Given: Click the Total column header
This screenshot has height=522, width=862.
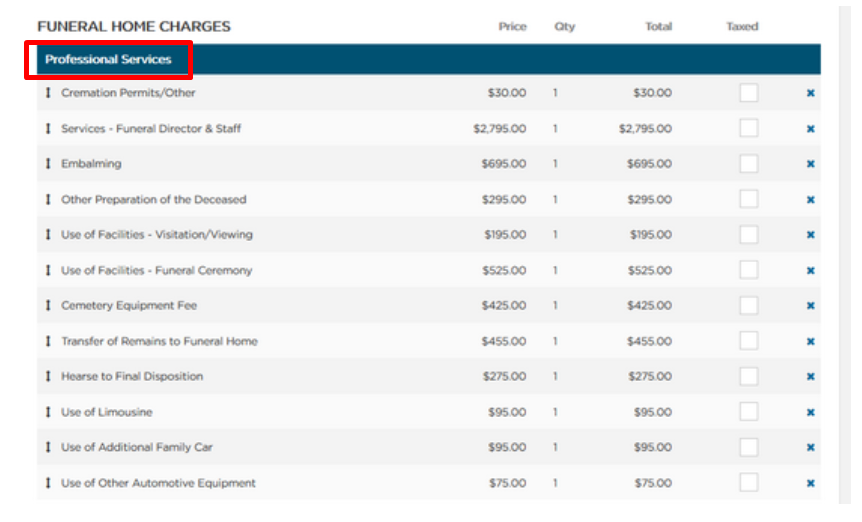Looking at the screenshot, I should (x=659, y=26).
